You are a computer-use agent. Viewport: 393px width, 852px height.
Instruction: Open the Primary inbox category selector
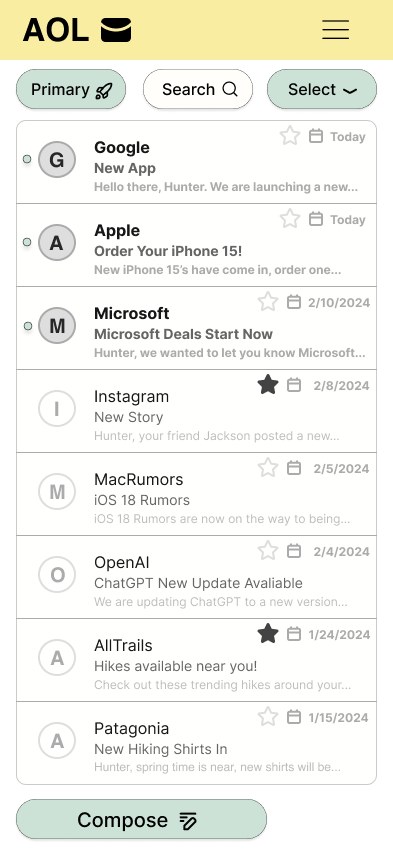tap(71, 89)
